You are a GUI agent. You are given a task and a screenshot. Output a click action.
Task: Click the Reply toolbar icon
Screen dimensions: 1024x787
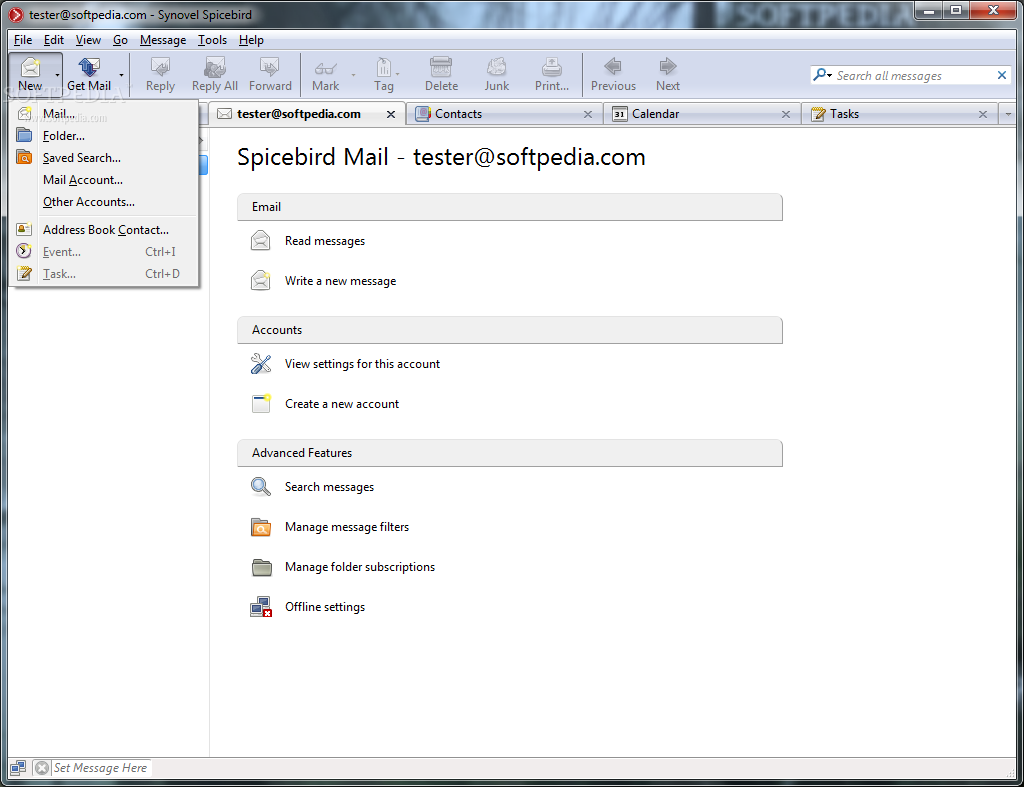tap(160, 67)
